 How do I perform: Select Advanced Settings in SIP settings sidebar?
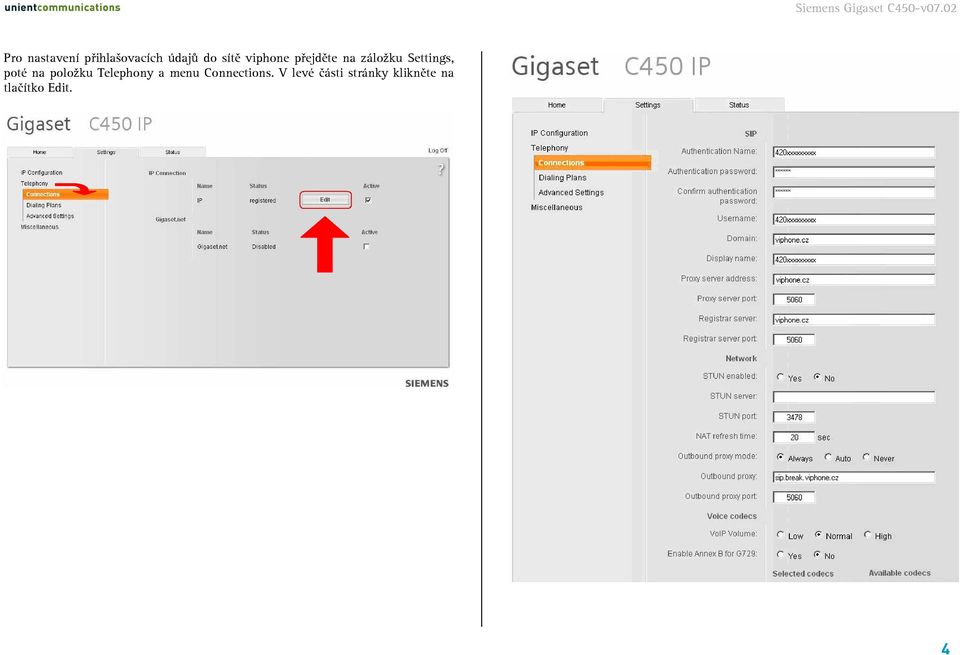pyautogui.click(x=571, y=192)
